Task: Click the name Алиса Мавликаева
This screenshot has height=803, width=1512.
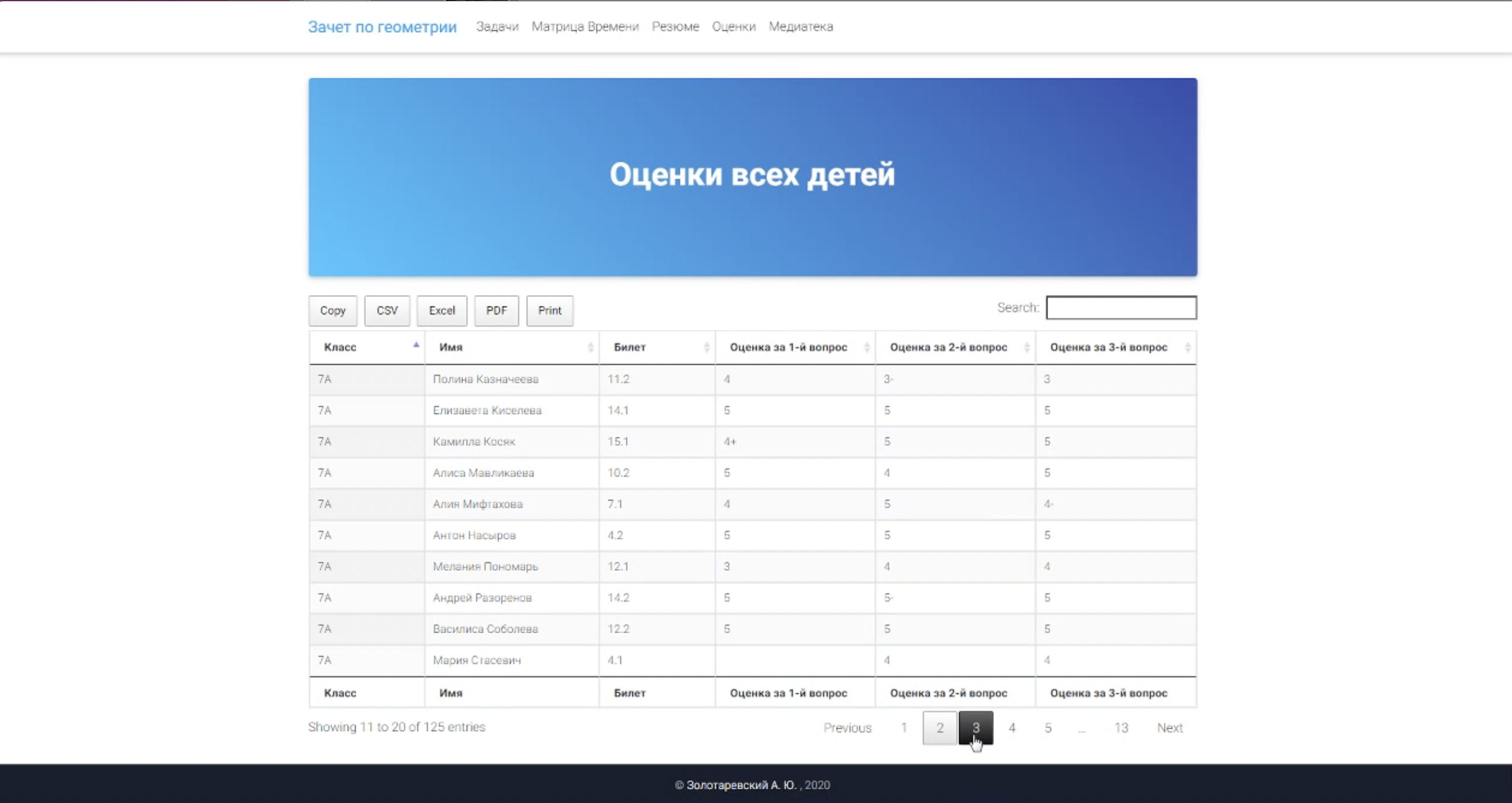Action: [484, 472]
